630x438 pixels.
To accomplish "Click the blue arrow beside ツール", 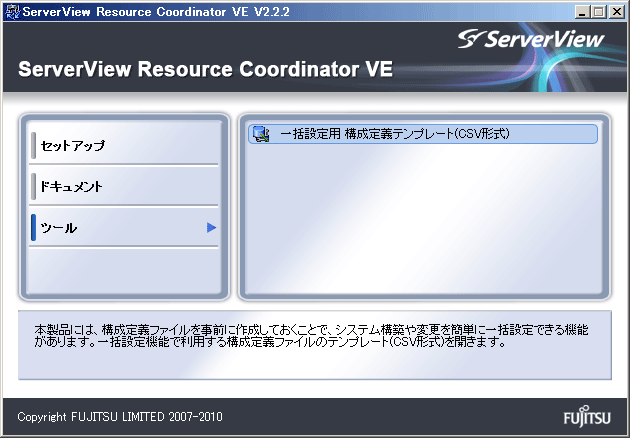I will point(211,228).
